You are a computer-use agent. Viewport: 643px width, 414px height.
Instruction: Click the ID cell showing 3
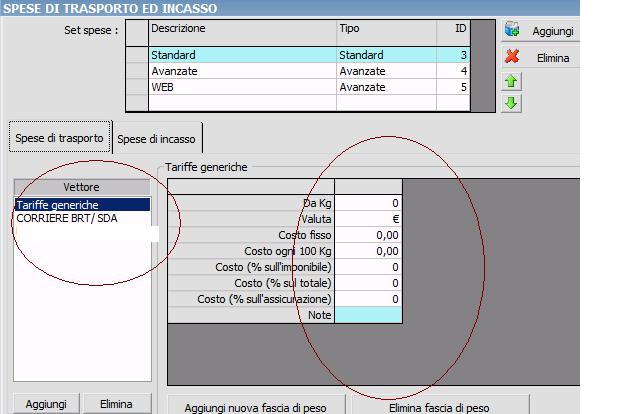(x=453, y=55)
